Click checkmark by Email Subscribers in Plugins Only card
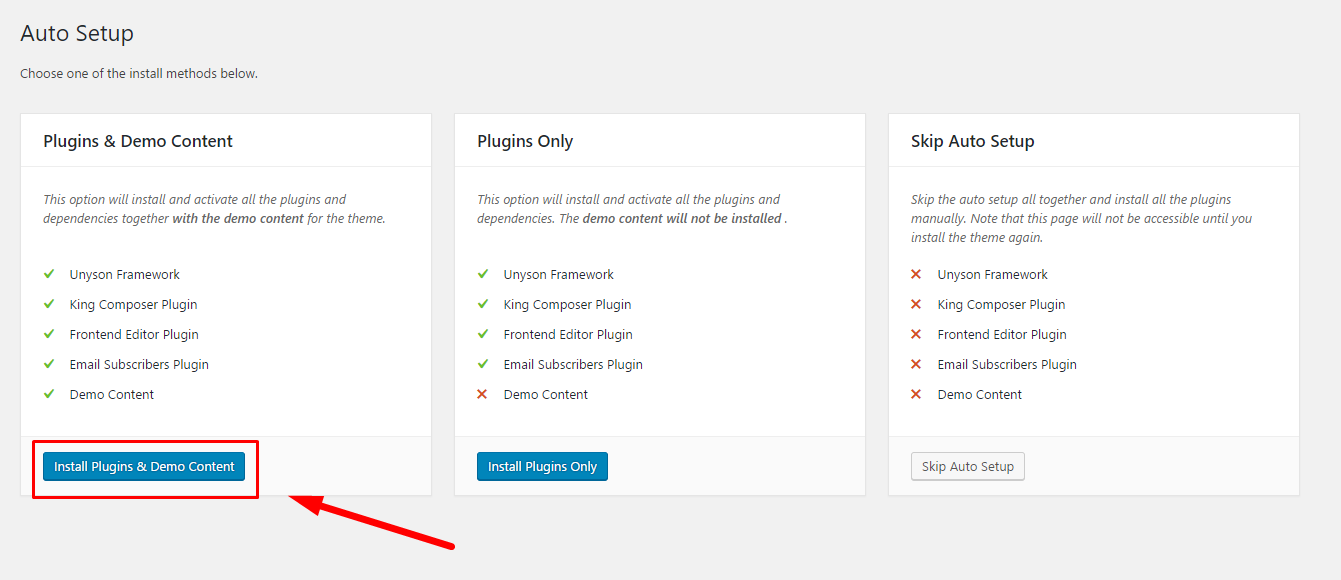 (x=483, y=365)
